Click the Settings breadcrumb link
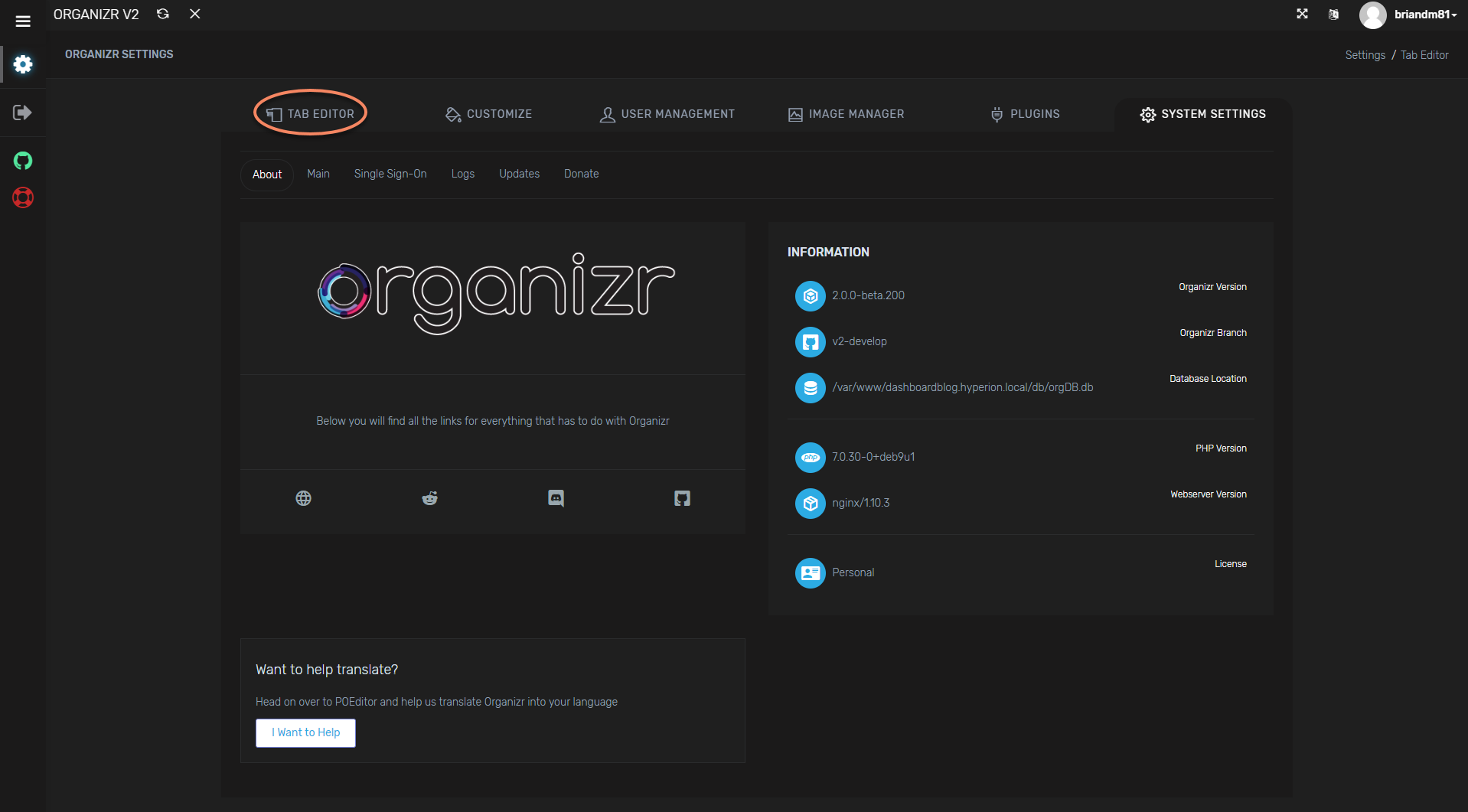The image size is (1468, 812). point(1365,55)
